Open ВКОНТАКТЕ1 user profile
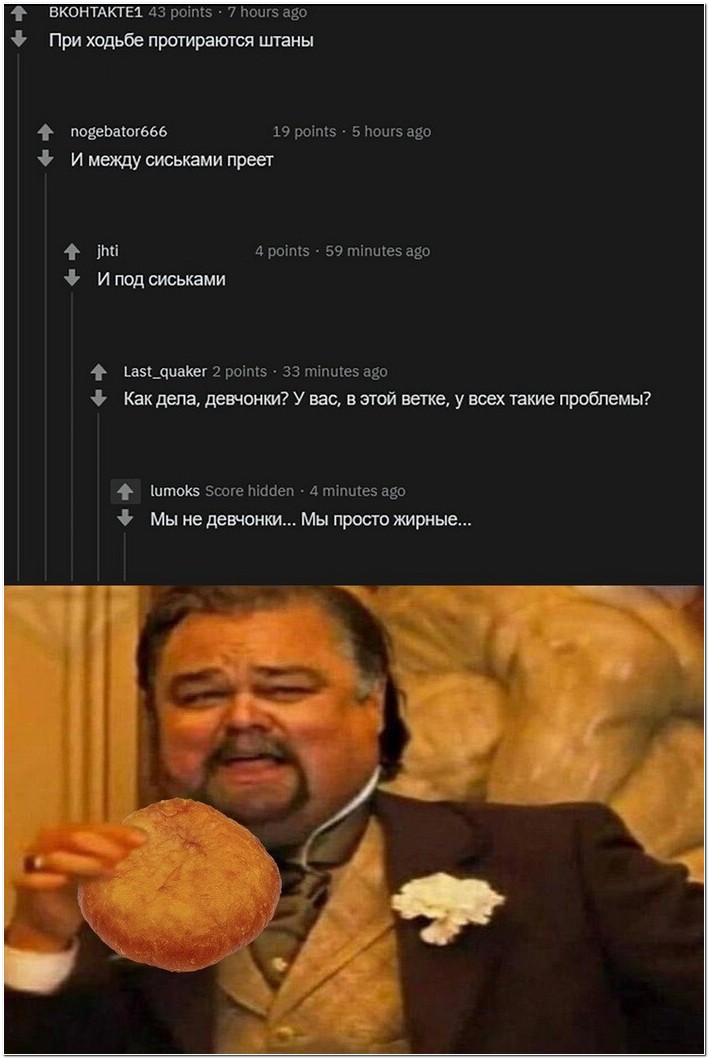Viewport: 709px width, 1059px height. click(x=96, y=12)
